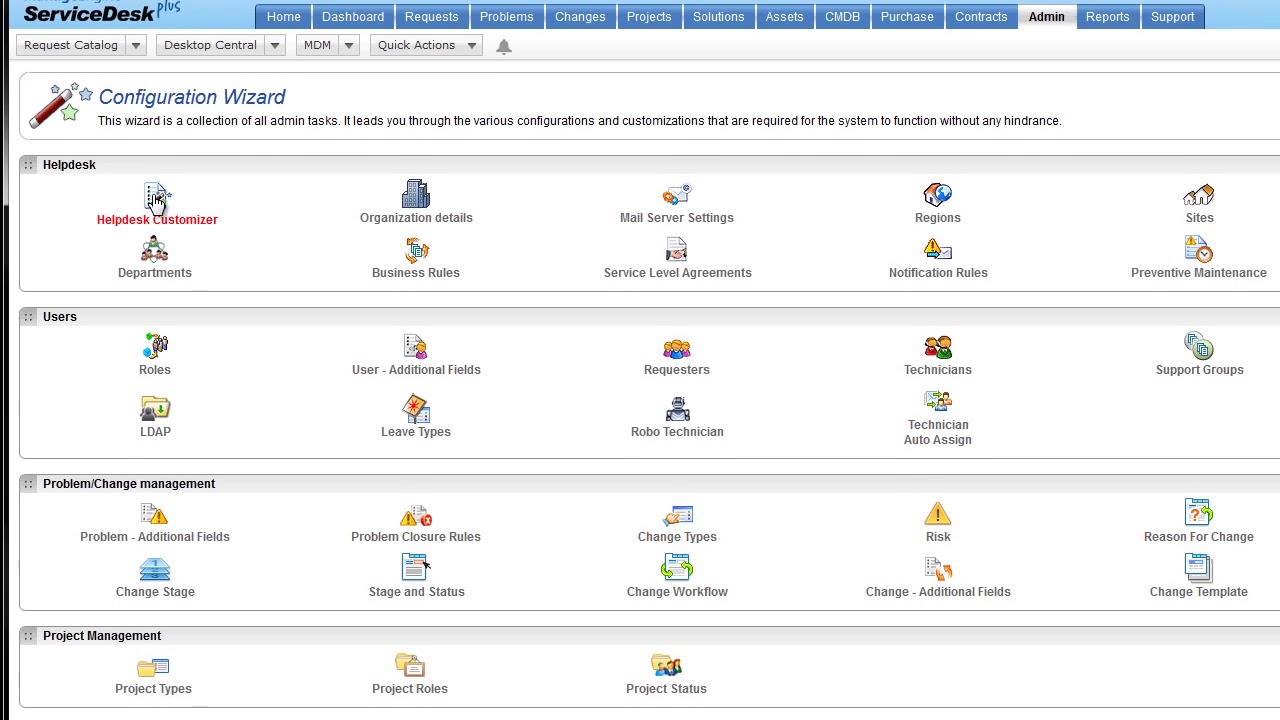This screenshot has width=1280, height=720.
Task: Open the Roles icon
Action: point(155,346)
